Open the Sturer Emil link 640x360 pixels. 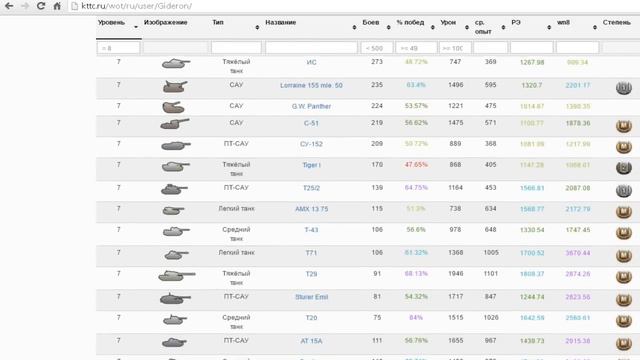click(x=311, y=297)
